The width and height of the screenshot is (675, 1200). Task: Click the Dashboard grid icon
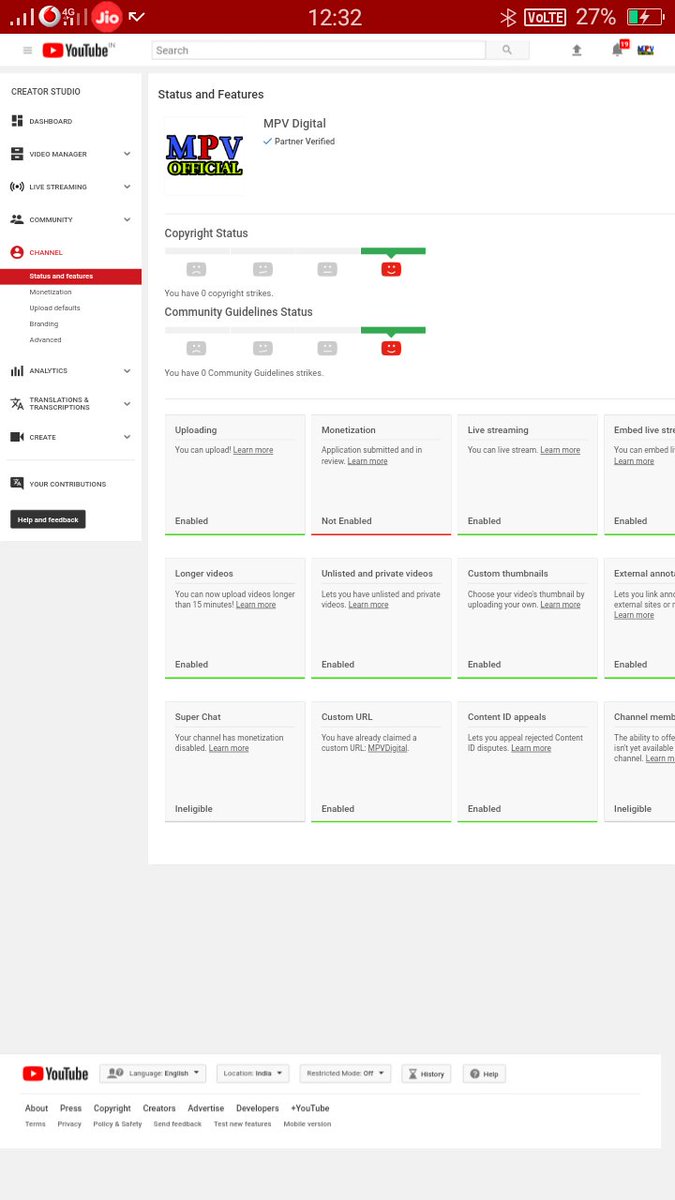[17, 121]
